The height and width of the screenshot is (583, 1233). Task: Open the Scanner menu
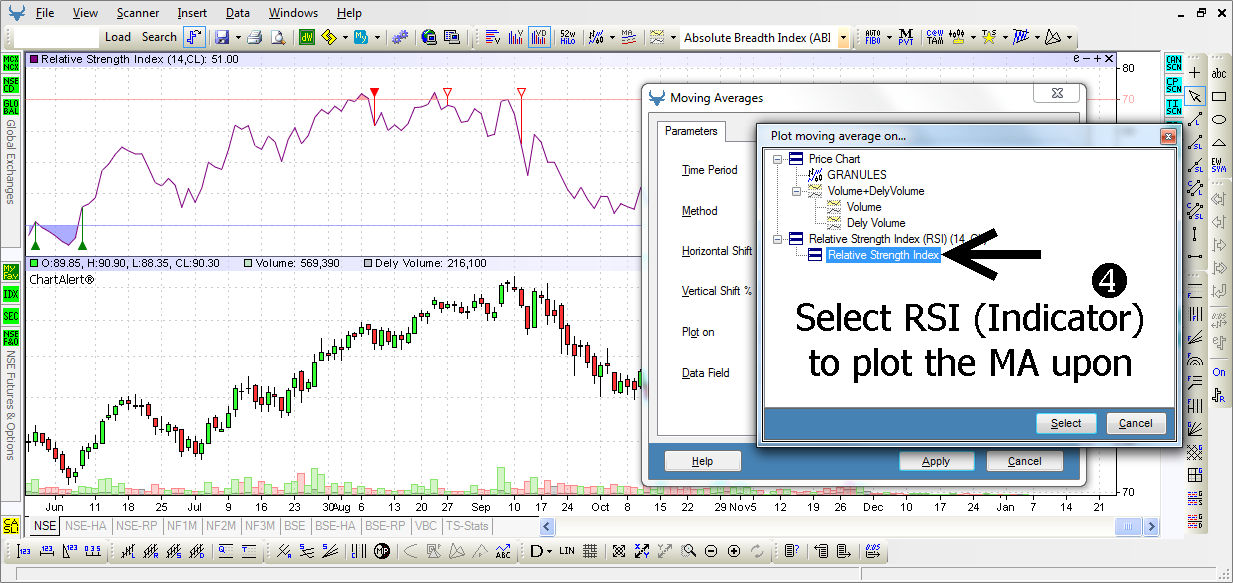(137, 13)
